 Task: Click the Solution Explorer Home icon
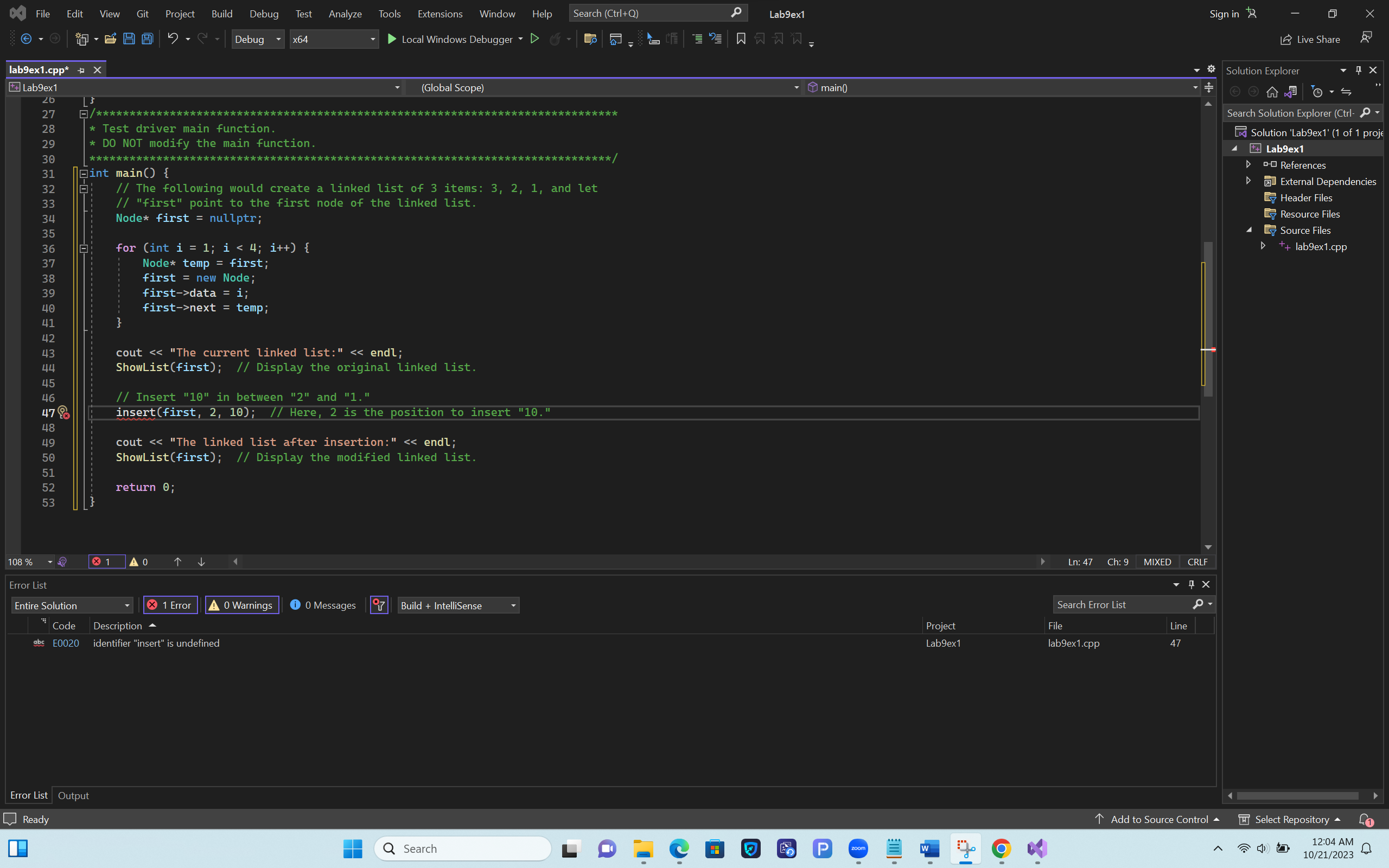click(x=1272, y=92)
